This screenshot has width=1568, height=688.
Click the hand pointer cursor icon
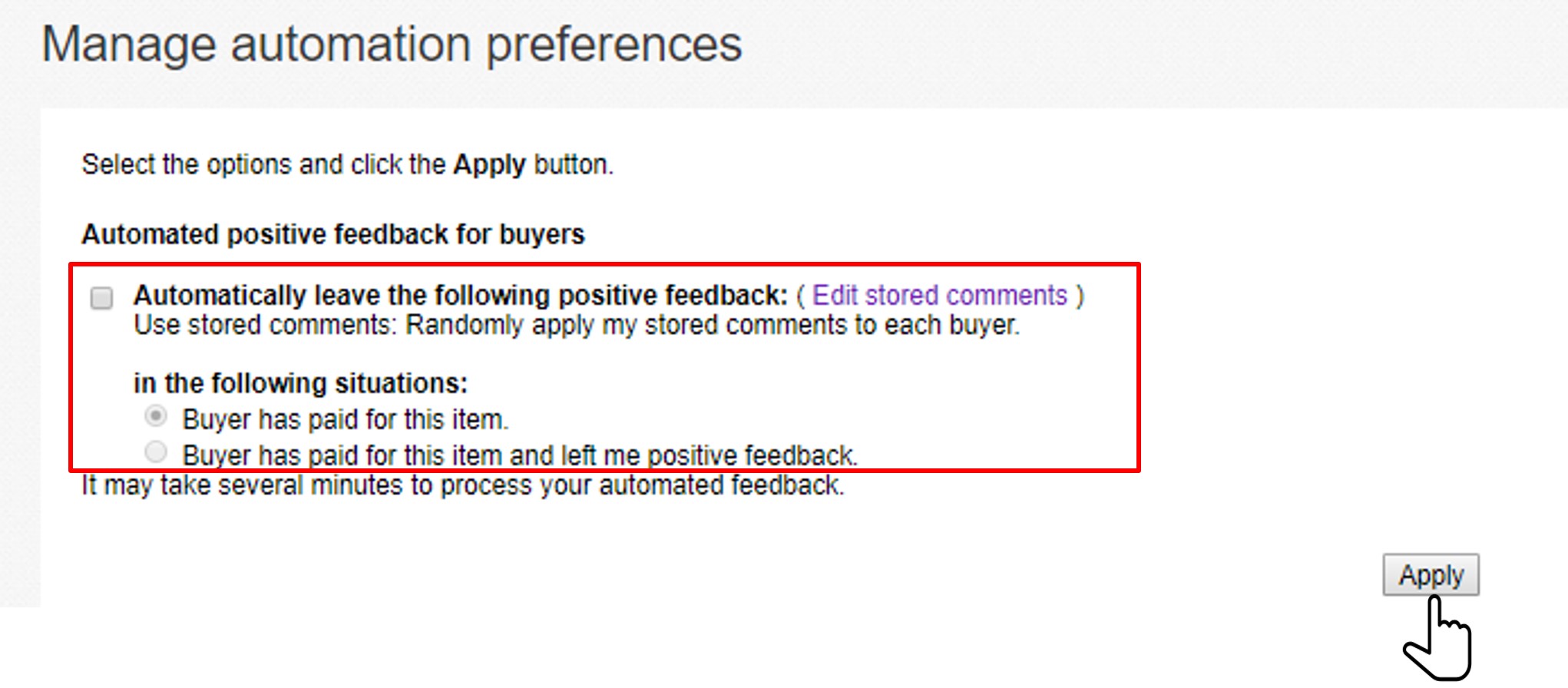(1437, 639)
